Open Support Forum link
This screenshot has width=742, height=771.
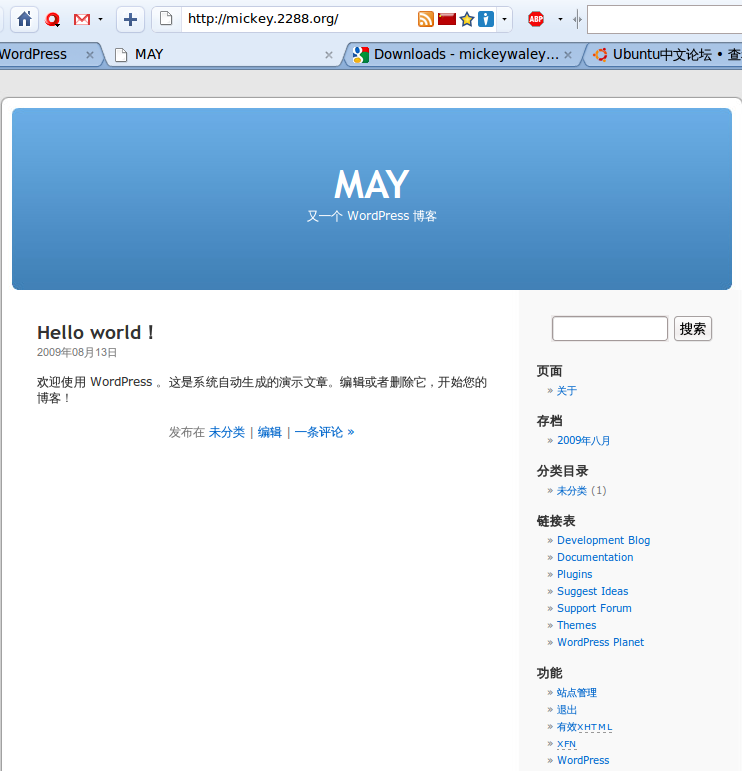click(594, 609)
